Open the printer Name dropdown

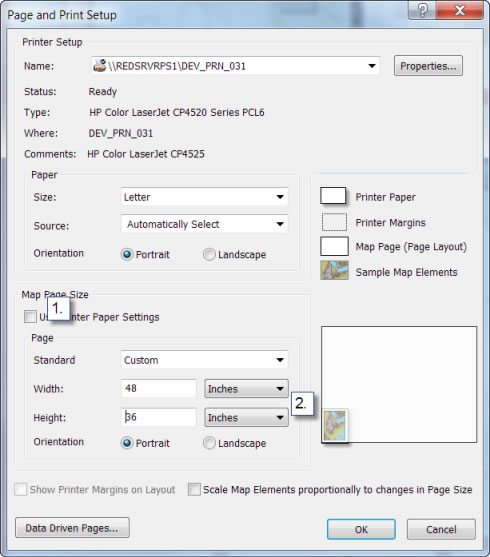point(372,66)
